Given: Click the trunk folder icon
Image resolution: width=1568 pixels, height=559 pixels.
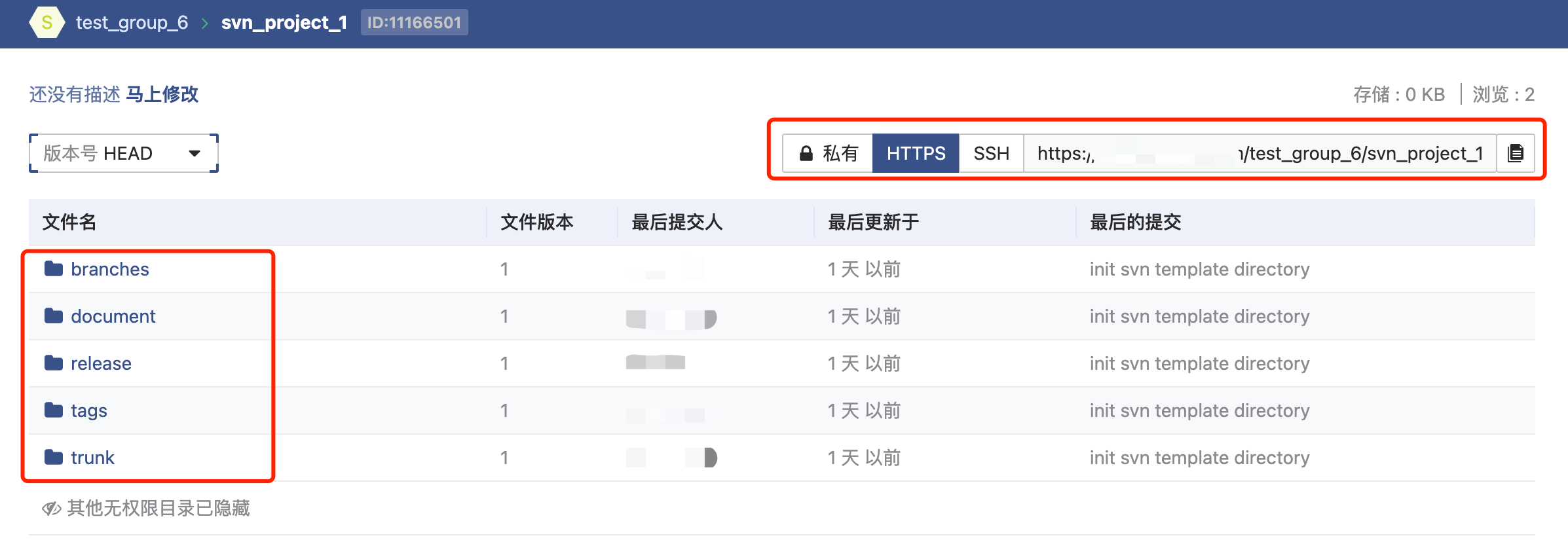Looking at the screenshot, I should point(54,458).
